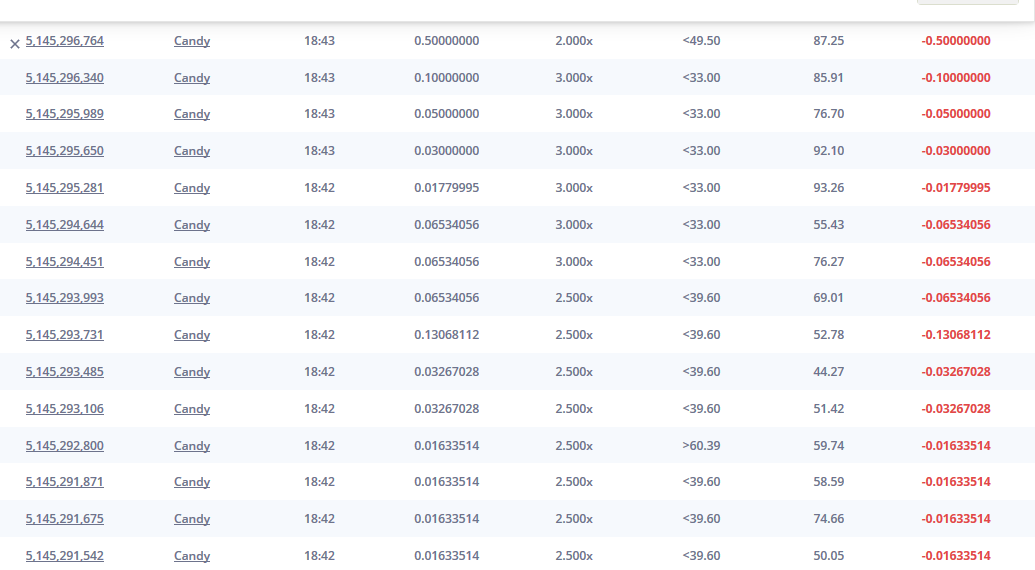The height and width of the screenshot is (570, 1035).
Task: Select roll result 76.27
Action: 828,262
